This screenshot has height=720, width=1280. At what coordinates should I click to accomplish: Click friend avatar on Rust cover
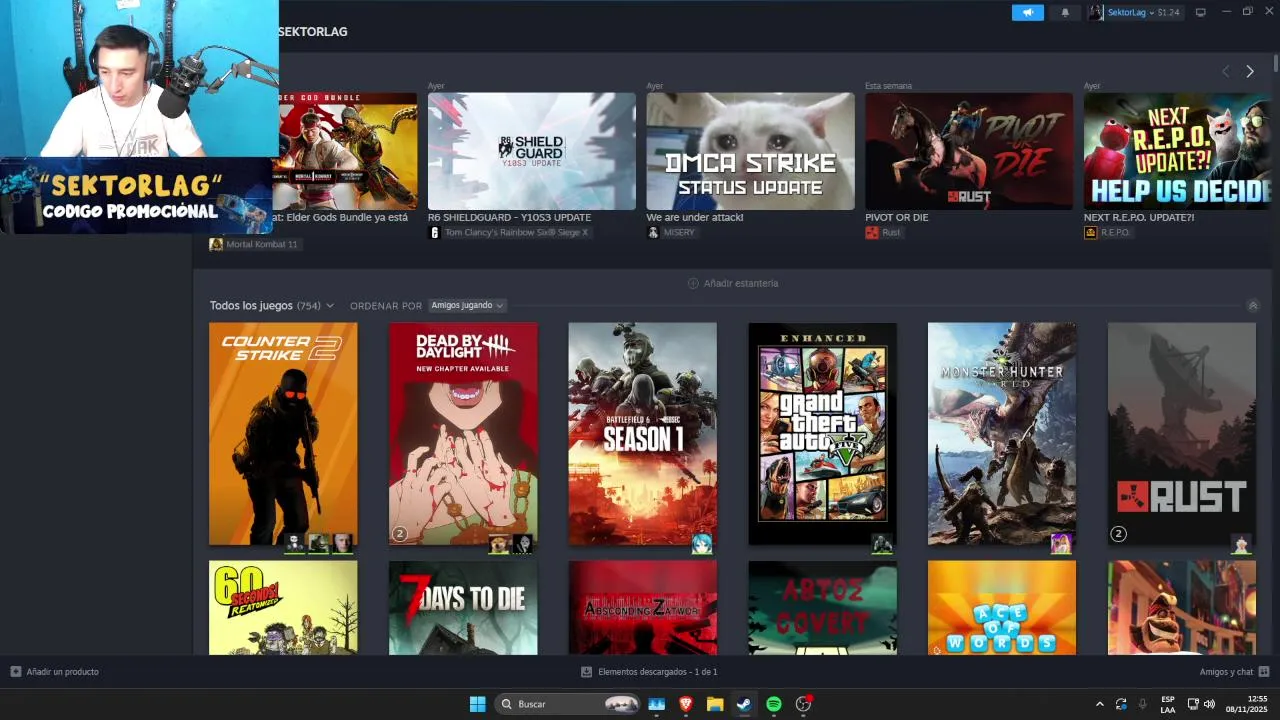[1241, 543]
